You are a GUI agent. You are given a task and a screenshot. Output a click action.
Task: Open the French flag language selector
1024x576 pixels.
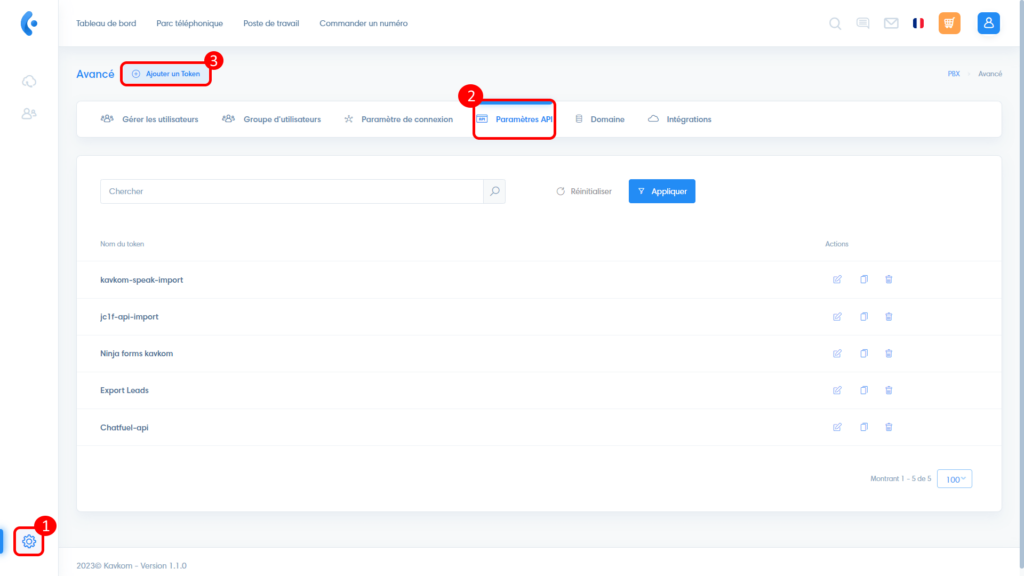(918, 23)
